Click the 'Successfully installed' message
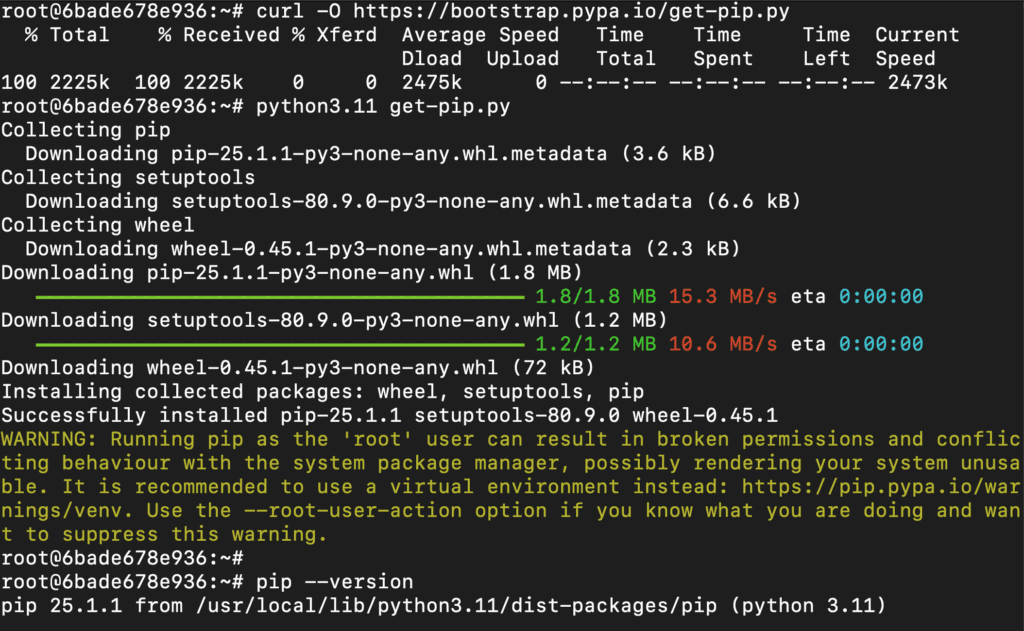The height and width of the screenshot is (631, 1024). coord(390,416)
